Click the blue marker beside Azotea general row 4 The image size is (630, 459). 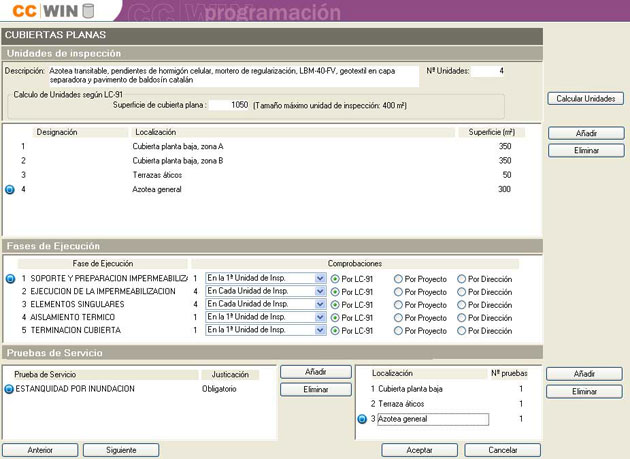tap(10, 189)
